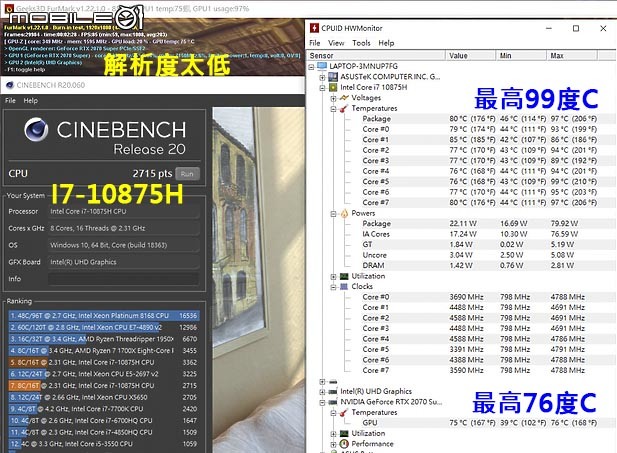Select ranking entry Intel Core i7-6700HQ
This screenshot has width=617, height=453.
tap(104, 420)
